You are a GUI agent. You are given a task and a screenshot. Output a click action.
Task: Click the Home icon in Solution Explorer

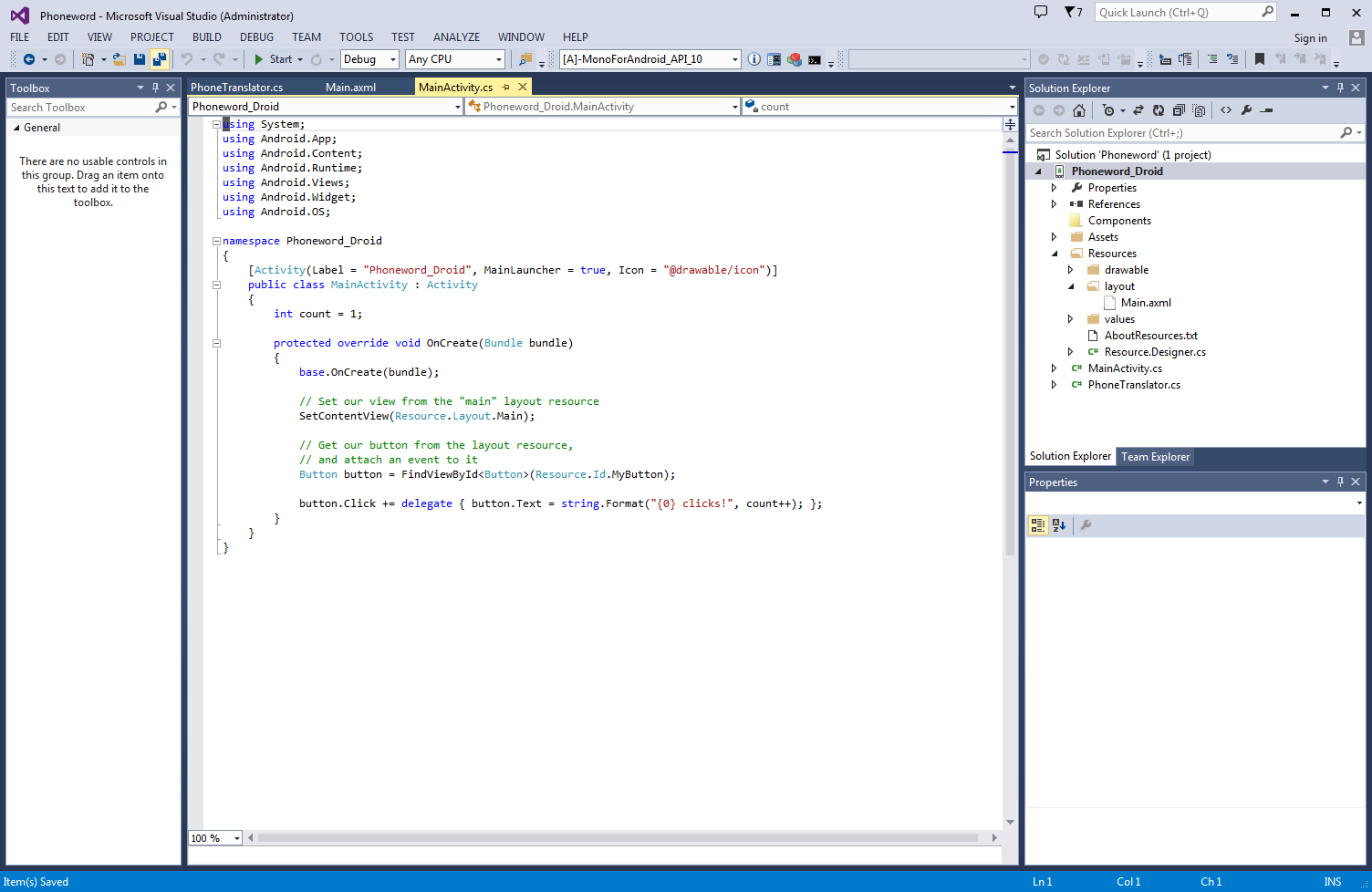pos(1079,110)
